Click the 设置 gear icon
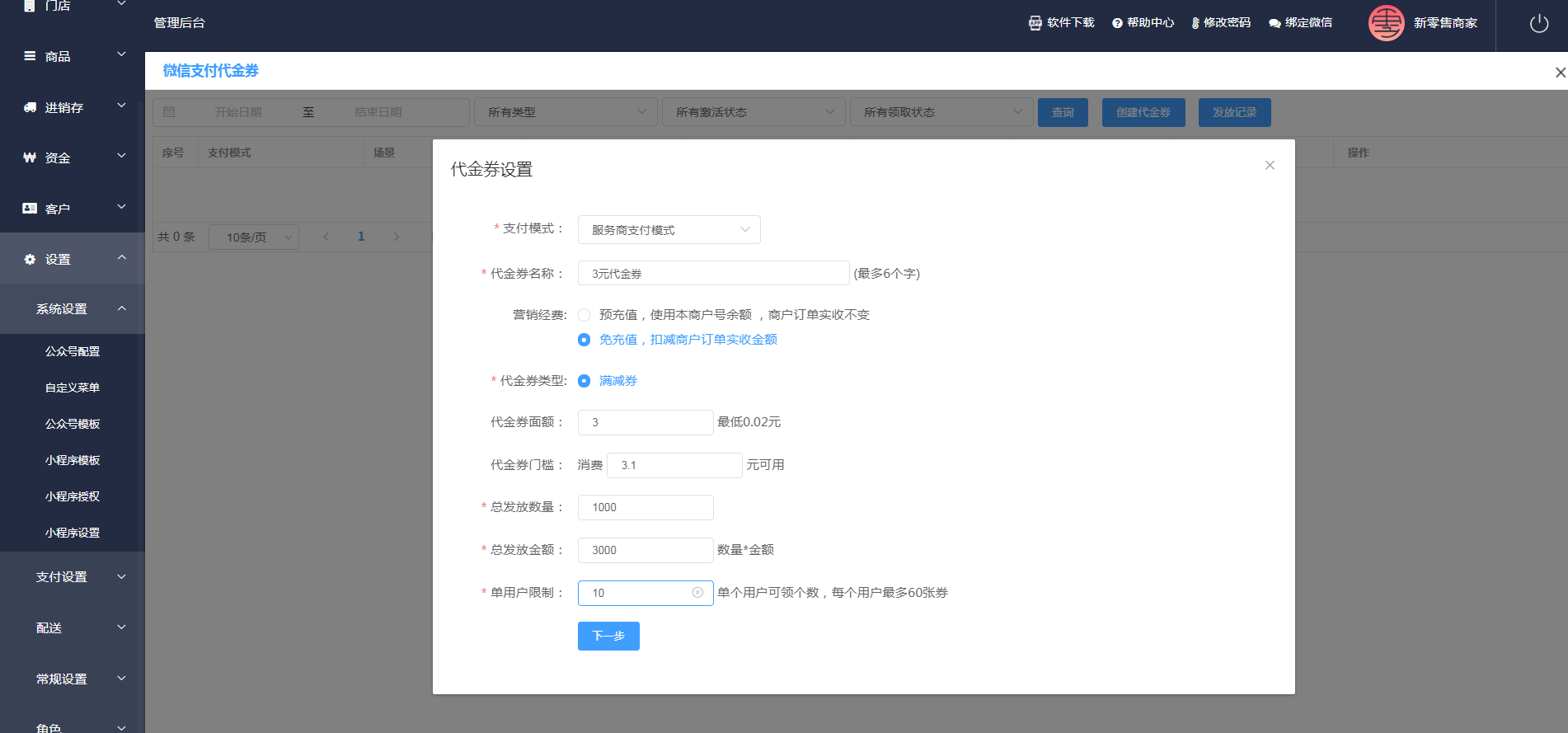This screenshot has height=733, width=1568. [30, 259]
